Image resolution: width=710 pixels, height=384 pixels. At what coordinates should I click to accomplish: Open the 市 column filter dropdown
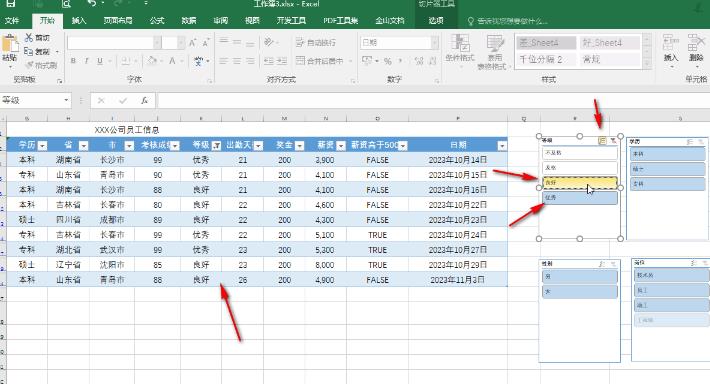click(x=129, y=145)
